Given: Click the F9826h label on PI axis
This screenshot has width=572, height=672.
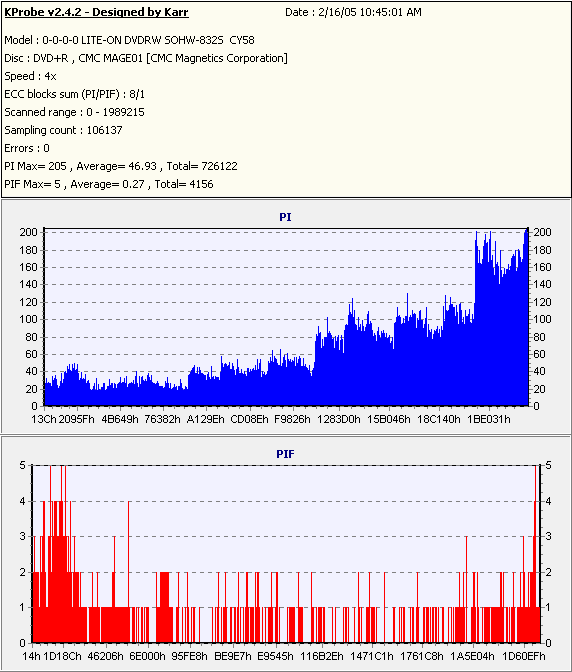Looking at the screenshot, I should (292, 419).
